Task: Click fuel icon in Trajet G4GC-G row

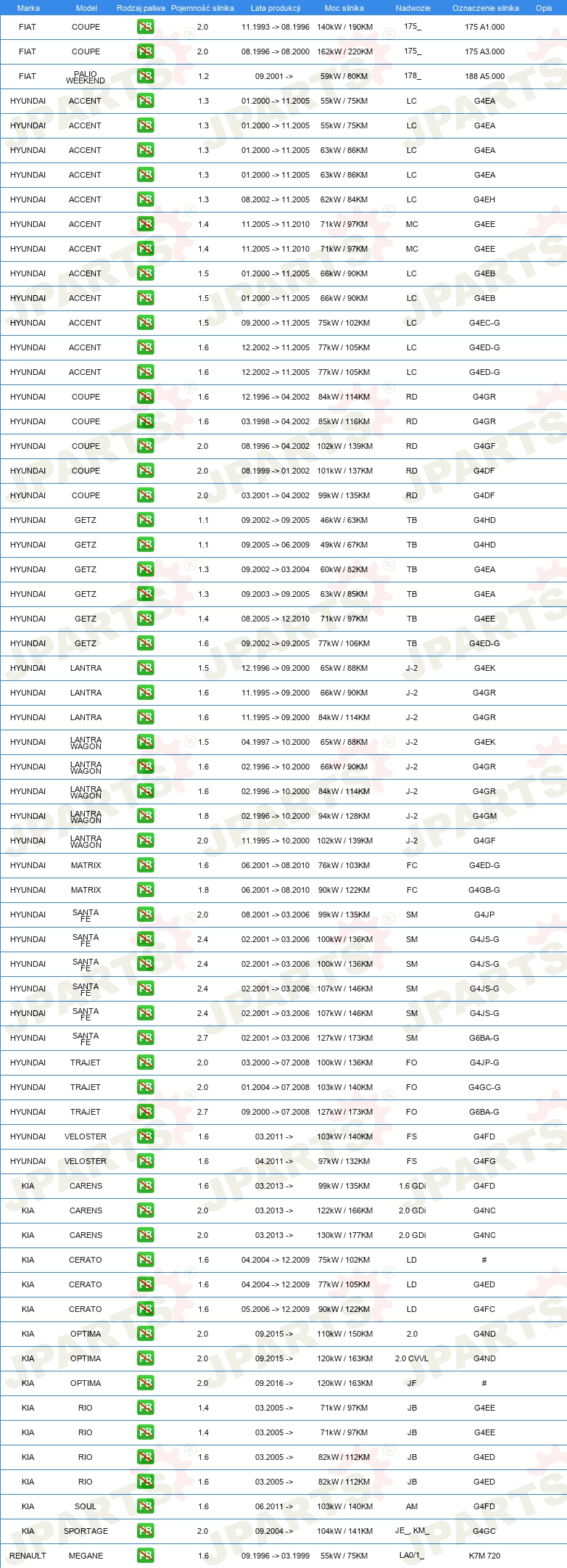Action: tap(145, 1087)
